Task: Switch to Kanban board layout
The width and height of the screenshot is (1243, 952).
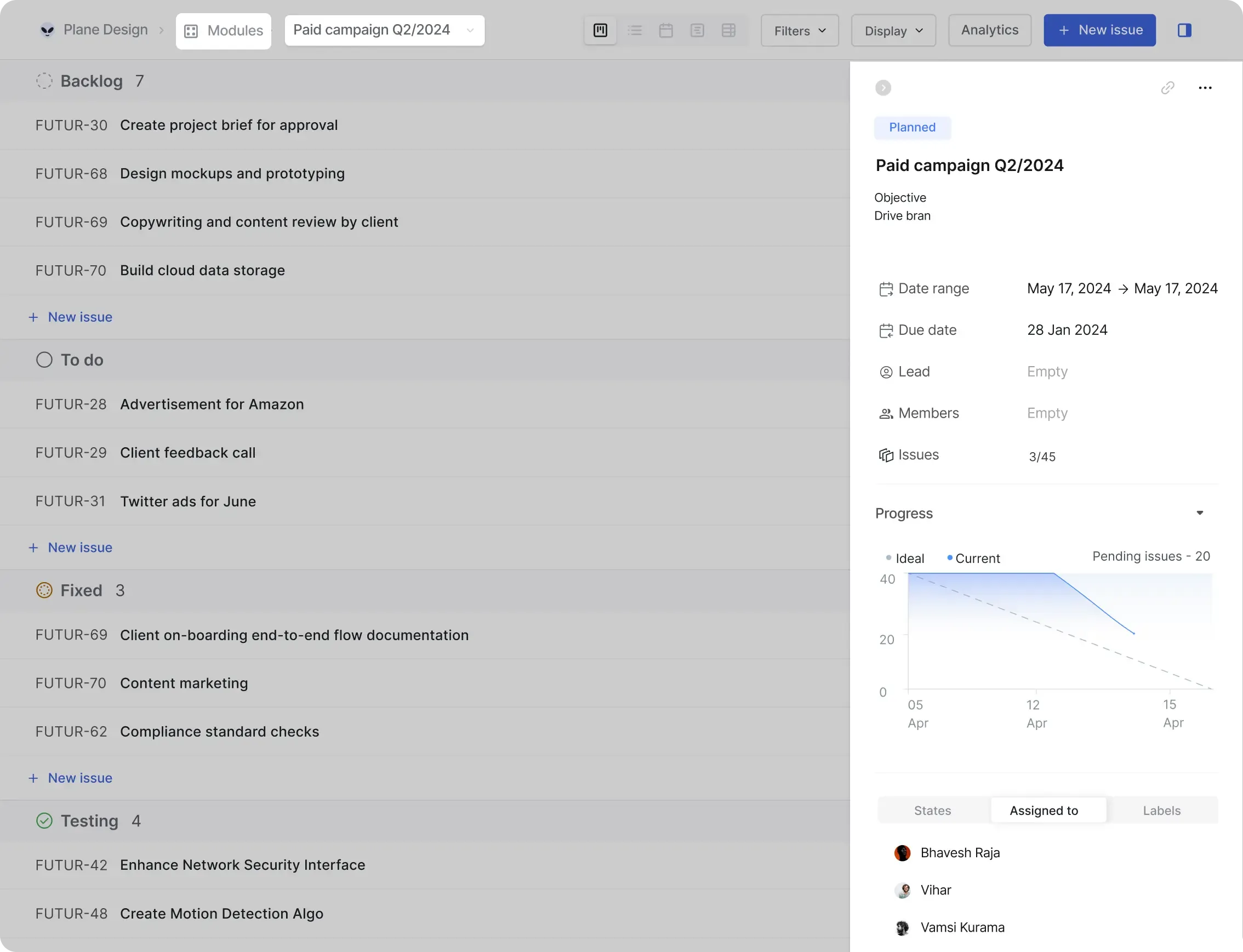Action: 600,31
